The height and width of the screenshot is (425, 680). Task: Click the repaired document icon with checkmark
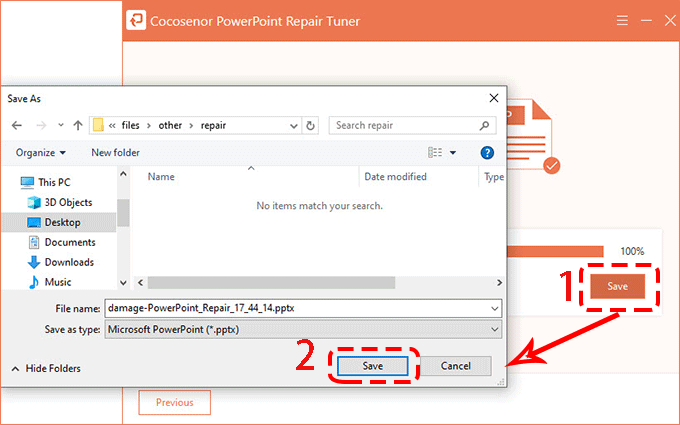(x=533, y=137)
